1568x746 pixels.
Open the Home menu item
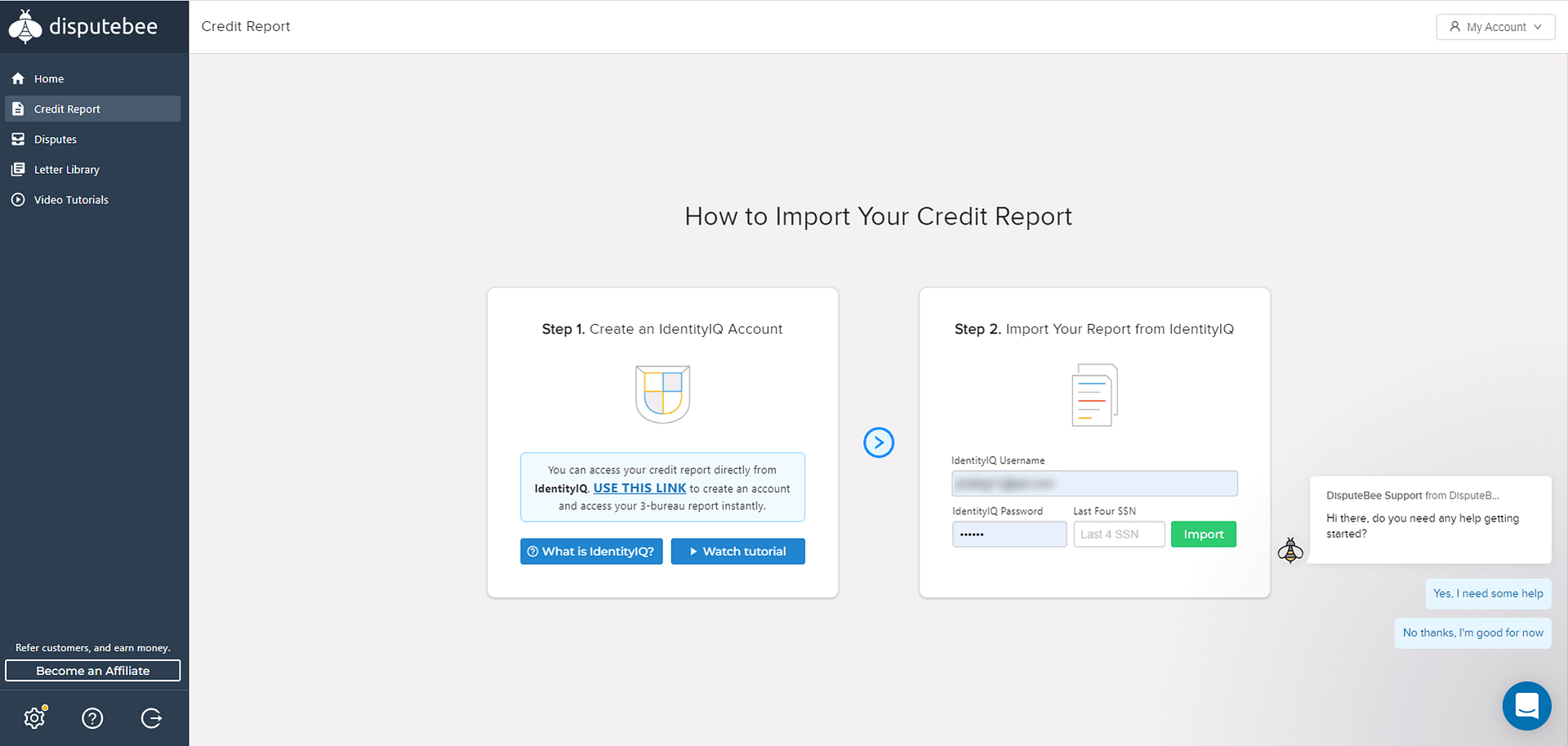(x=93, y=79)
